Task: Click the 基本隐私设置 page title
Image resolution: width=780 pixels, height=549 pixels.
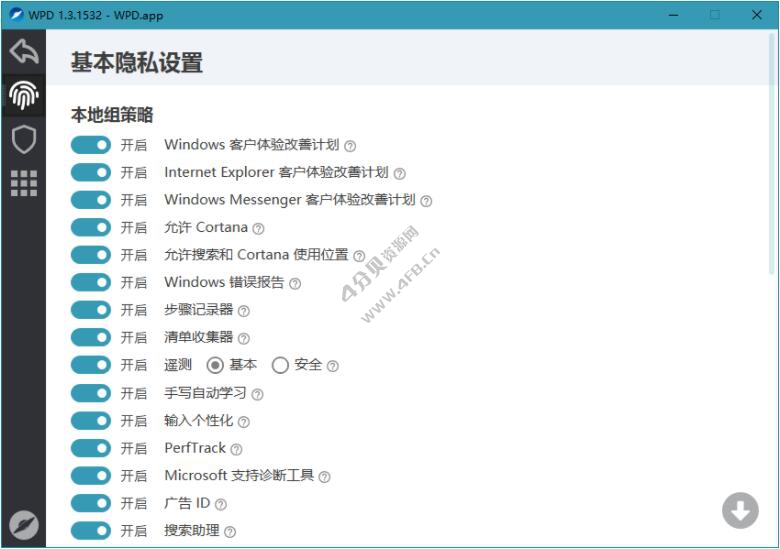Action: click(136, 63)
